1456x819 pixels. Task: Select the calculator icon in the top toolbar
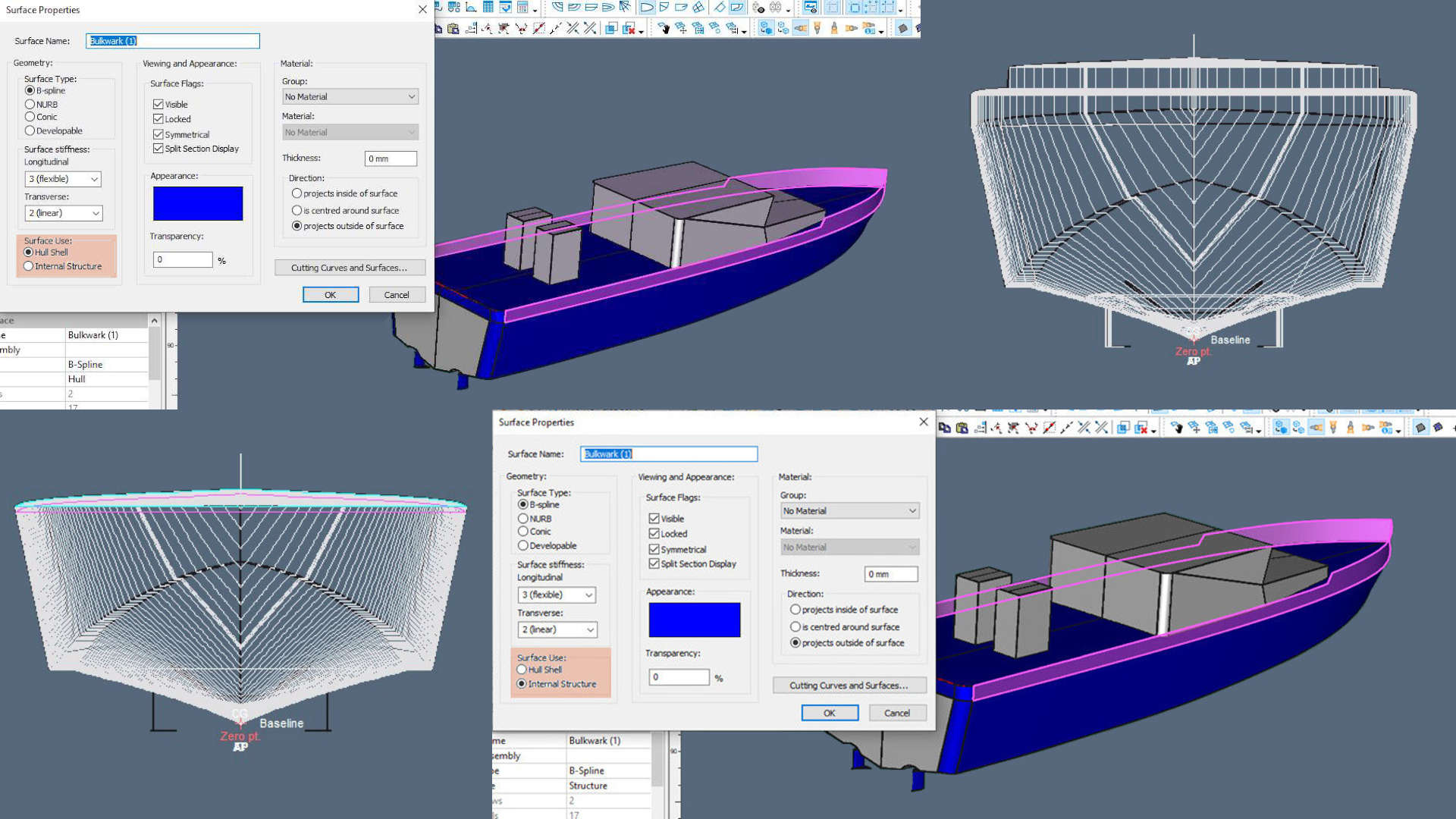coord(523,8)
